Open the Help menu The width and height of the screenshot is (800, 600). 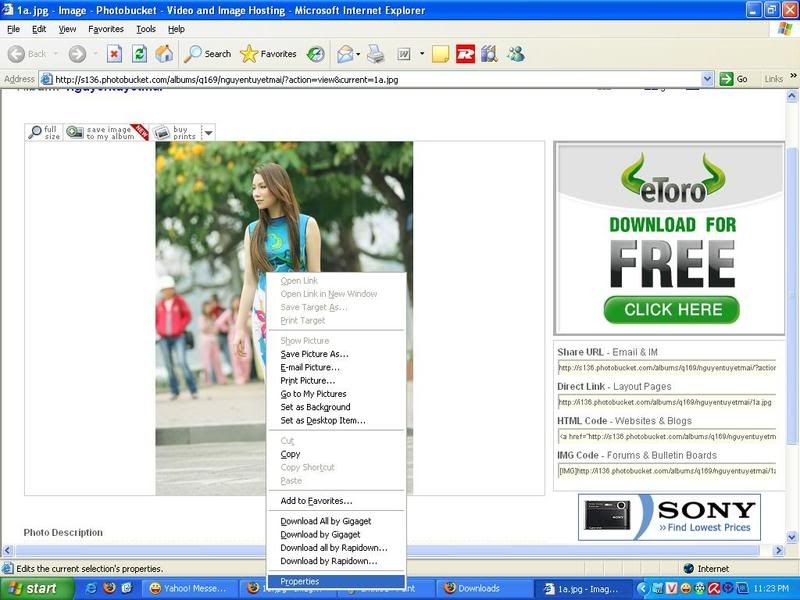click(x=177, y=29)
